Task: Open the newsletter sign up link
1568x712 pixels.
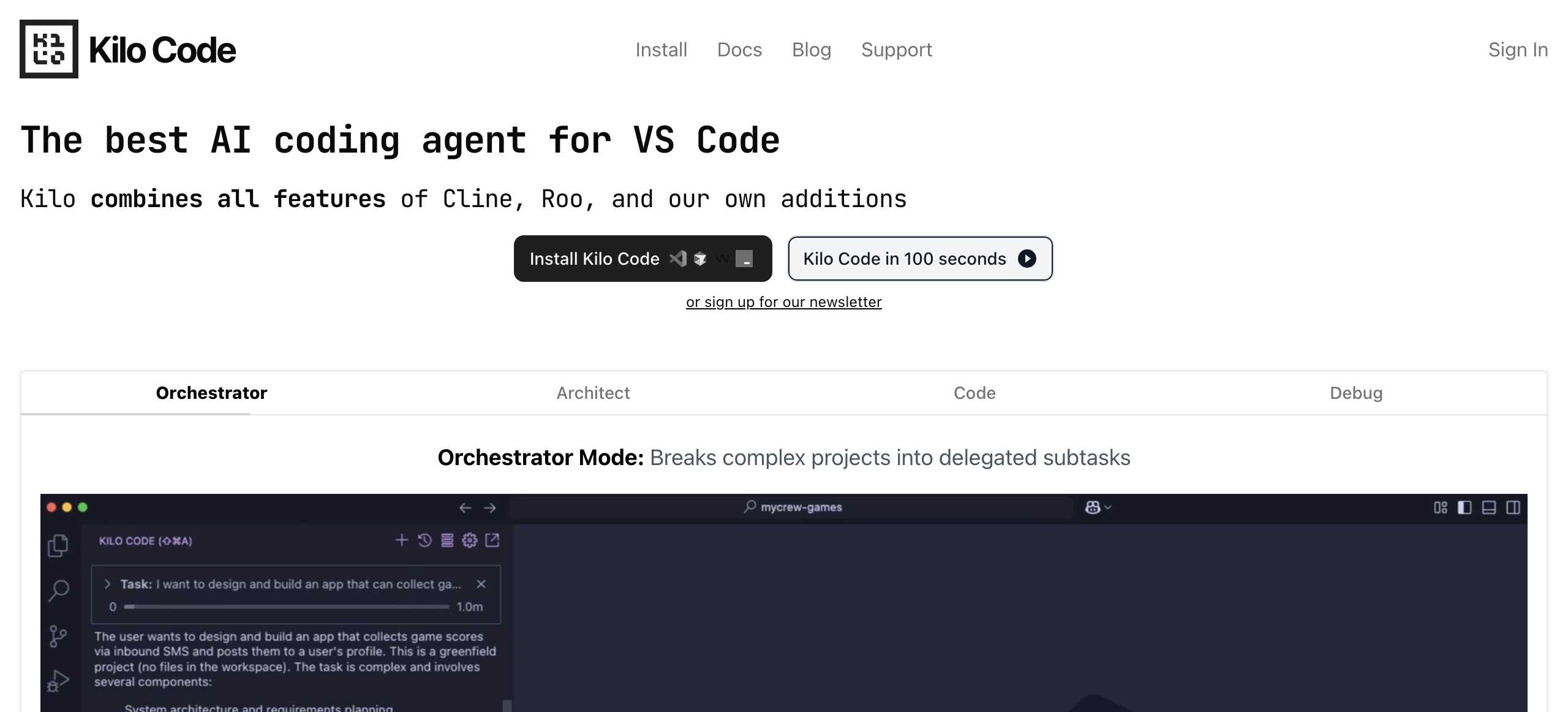Action: [x=784, y=302]
